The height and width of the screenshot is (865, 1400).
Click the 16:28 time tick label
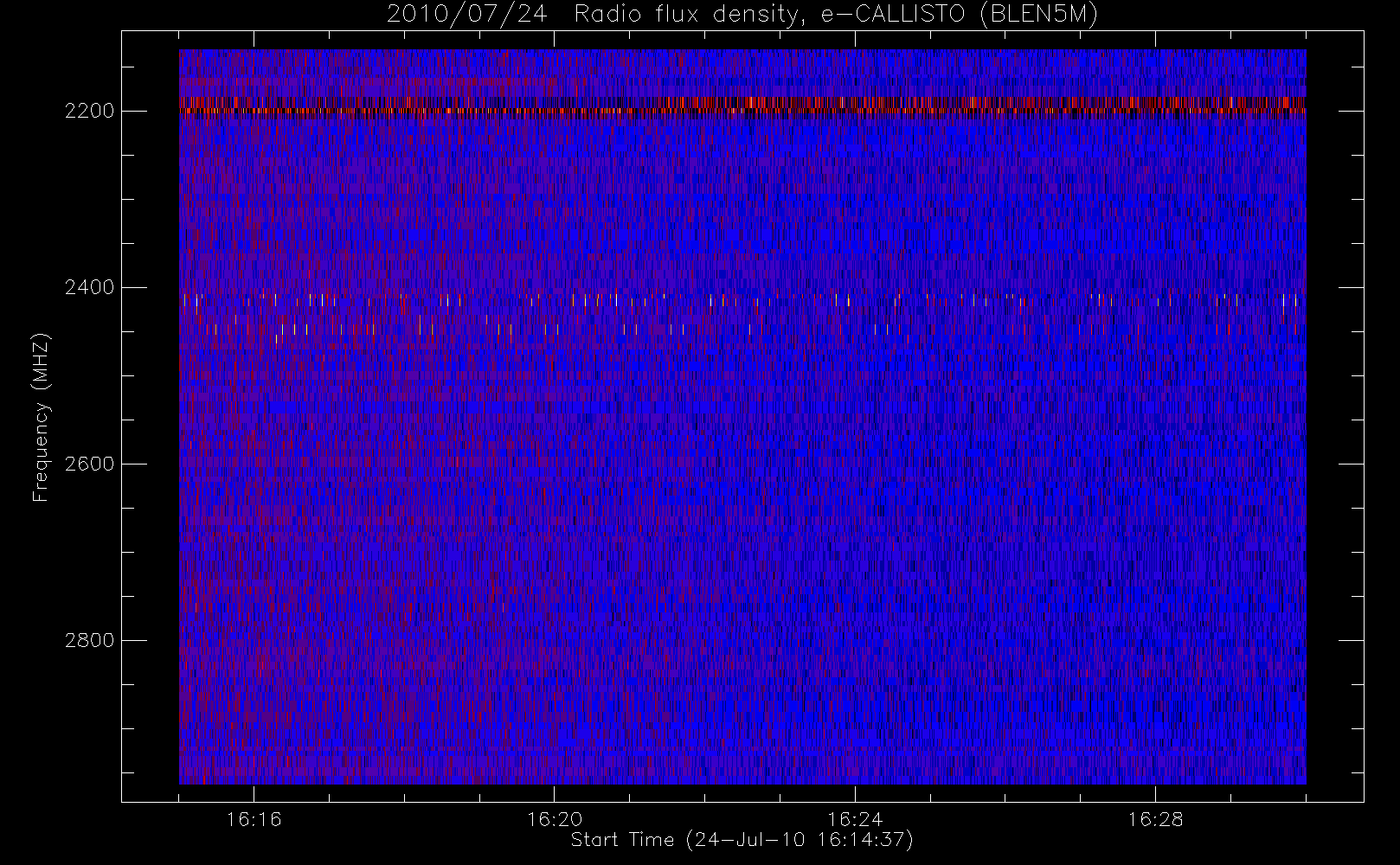tap(1155, 819)
